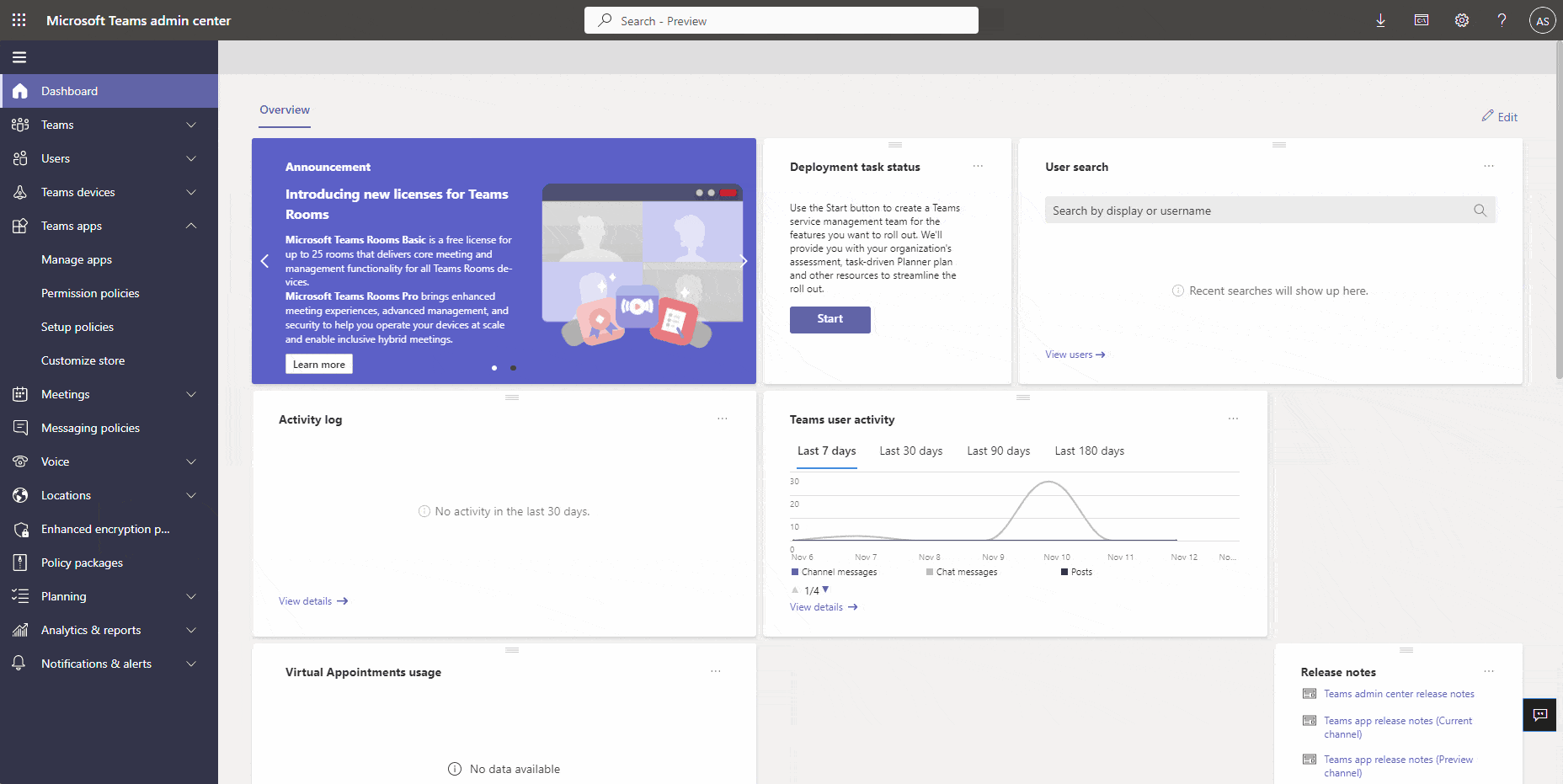Click the Voice phone icon
This screenshot has height=784, width=1563.
point(20,461)
